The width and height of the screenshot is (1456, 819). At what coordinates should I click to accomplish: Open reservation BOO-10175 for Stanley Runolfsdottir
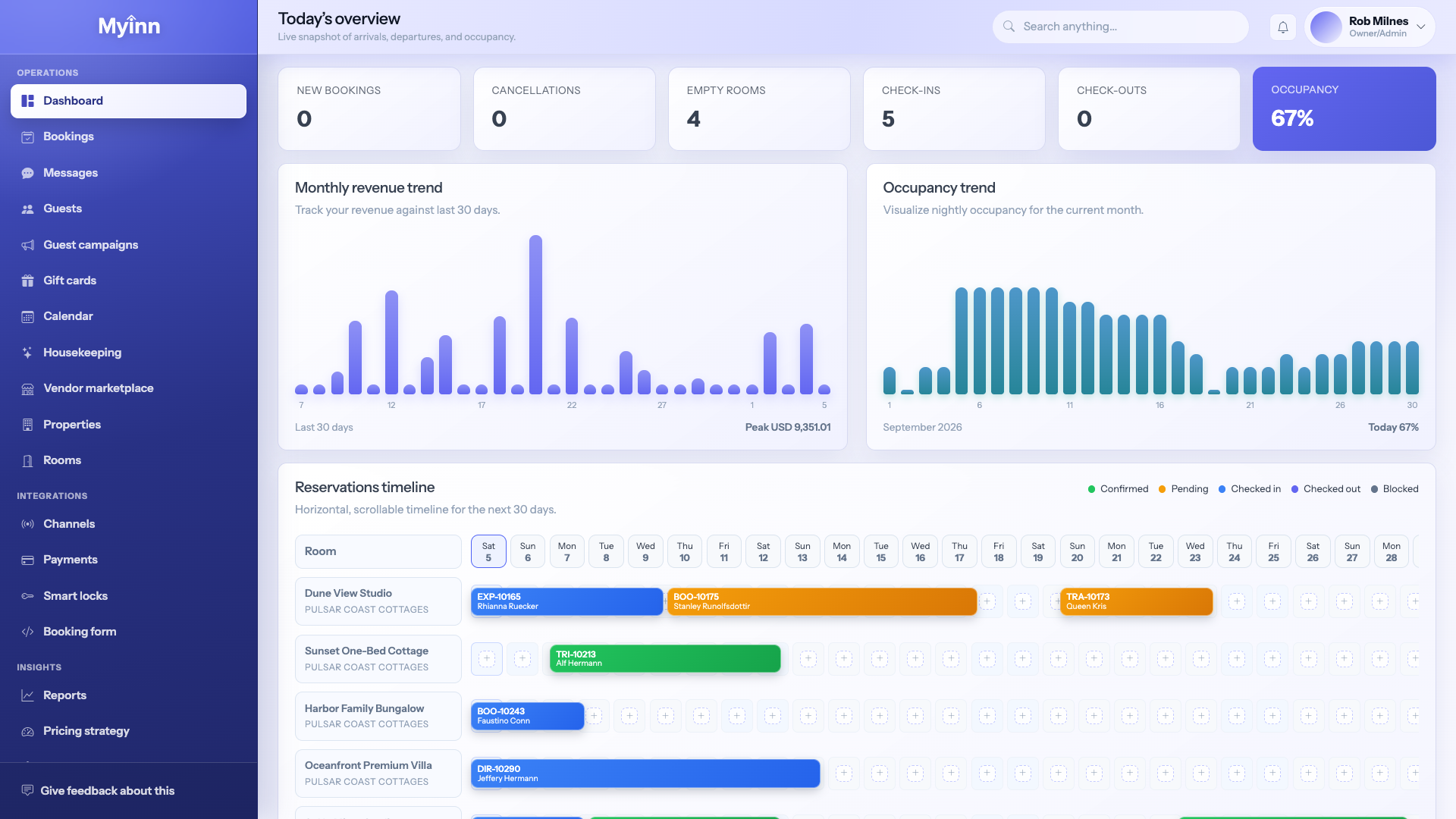click(822, 601)
